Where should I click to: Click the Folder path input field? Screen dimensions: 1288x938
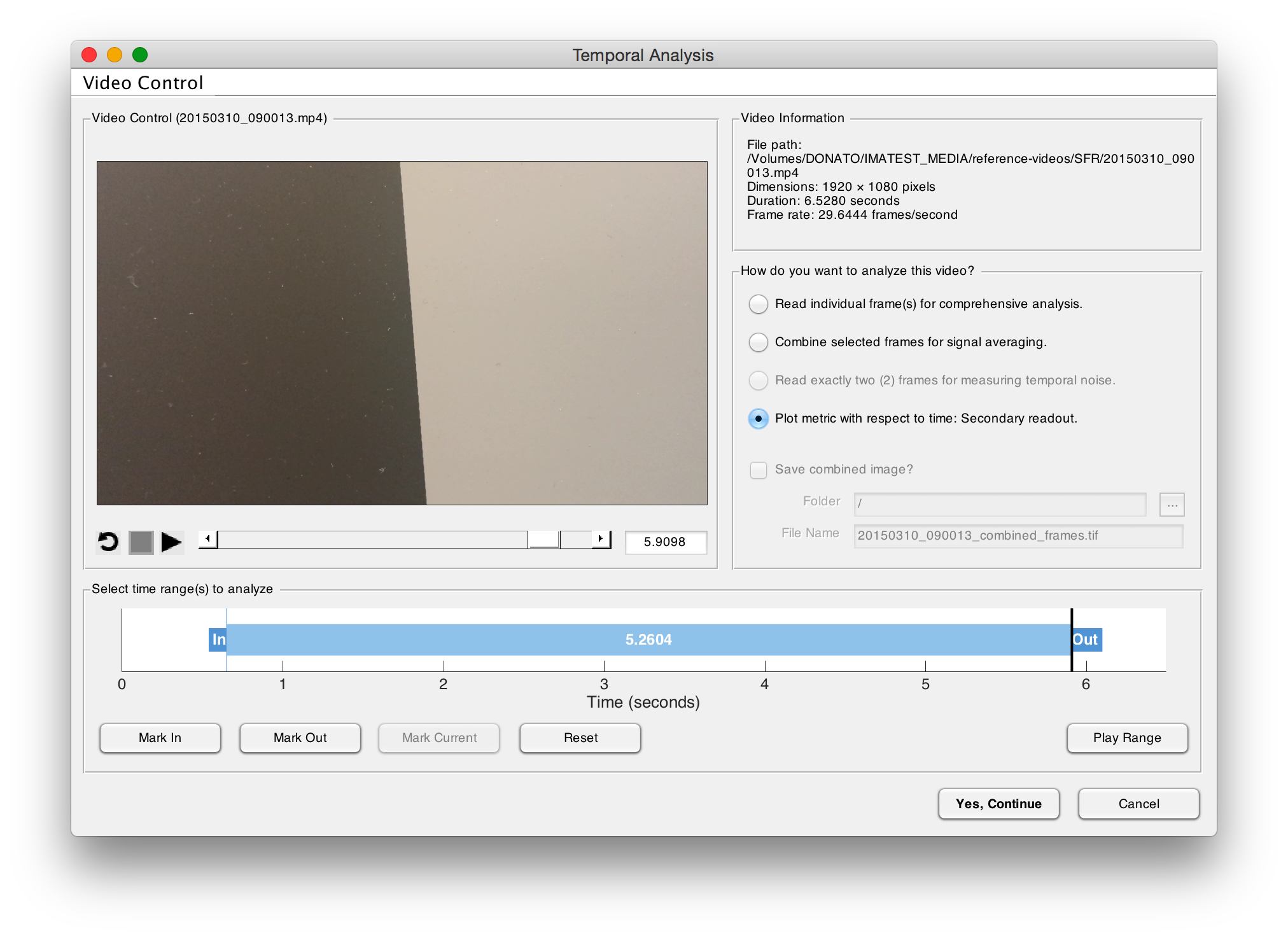click(x=1000, y=504)
